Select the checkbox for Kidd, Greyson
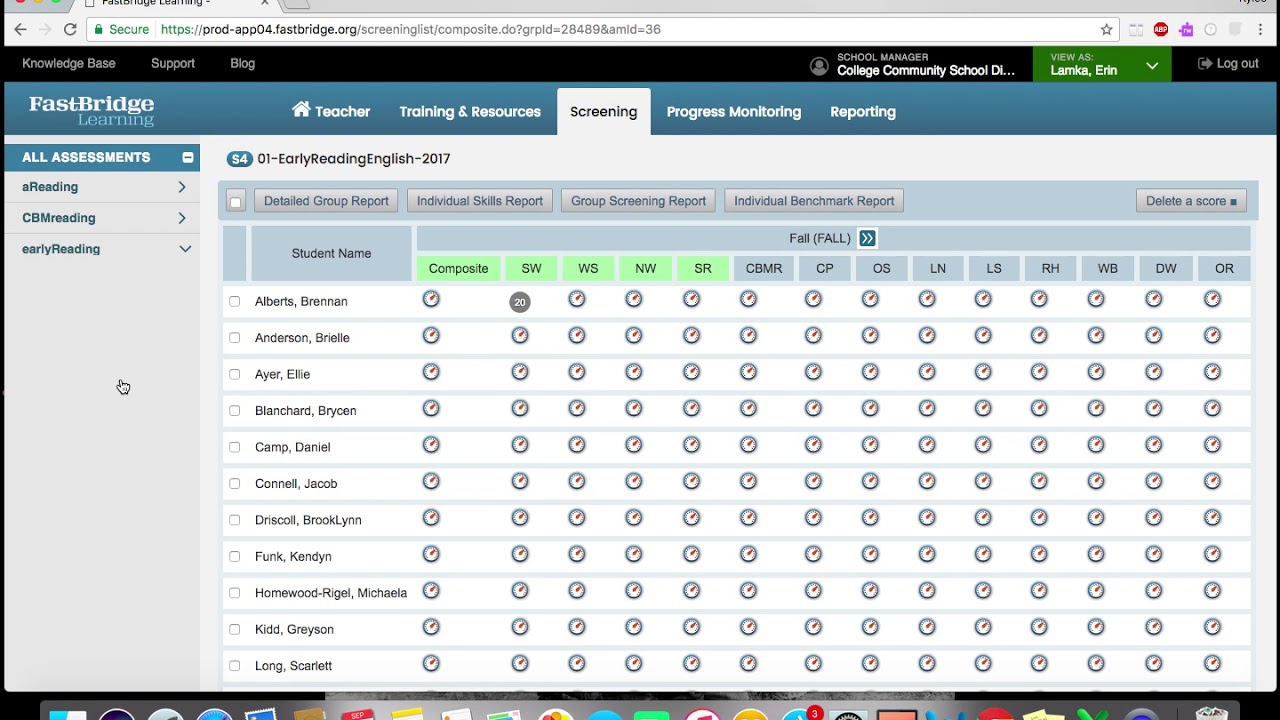This screenshot has height=720, width=1280. tap(234, 630)
